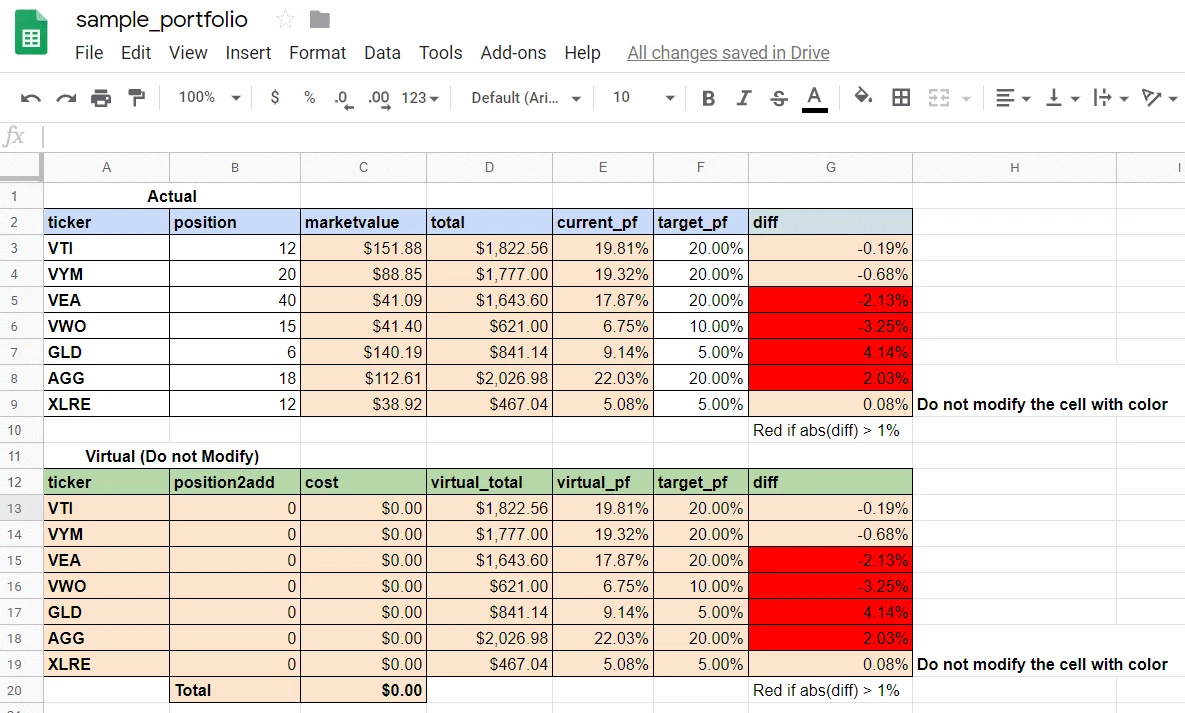Select column G header
The image size is (1185, 713).
(x=831, y=167)
